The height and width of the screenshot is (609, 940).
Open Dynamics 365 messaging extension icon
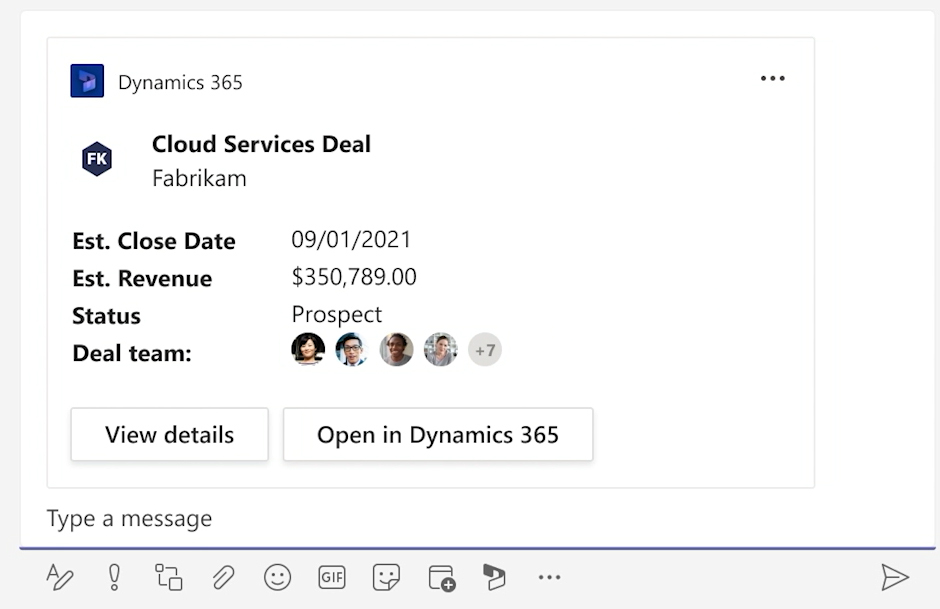click(494, 577)
